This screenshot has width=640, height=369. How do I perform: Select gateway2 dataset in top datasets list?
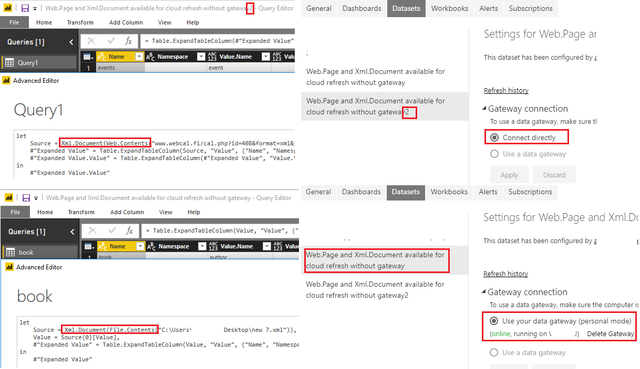point(385,106)
